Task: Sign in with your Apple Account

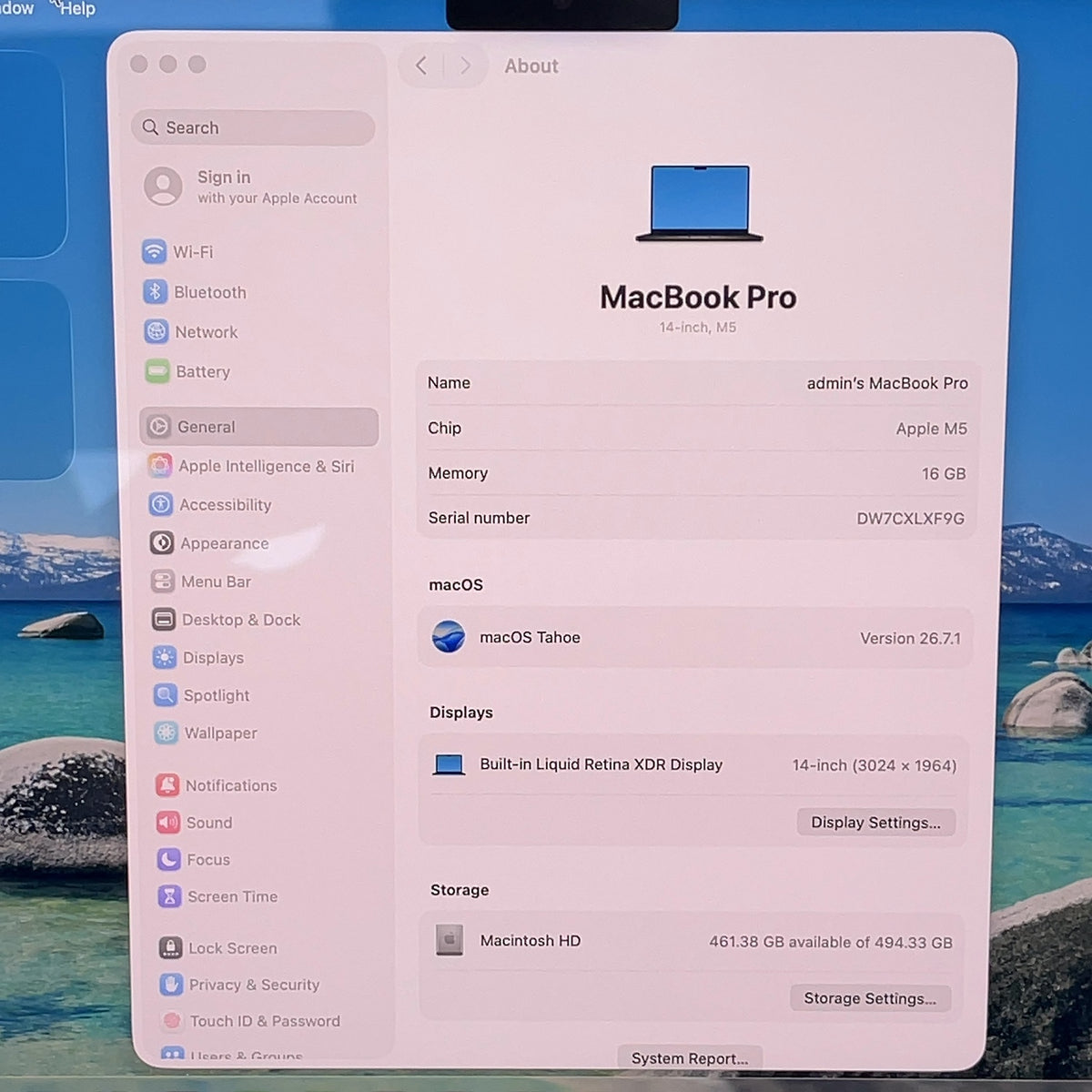Action: (277, 187)
